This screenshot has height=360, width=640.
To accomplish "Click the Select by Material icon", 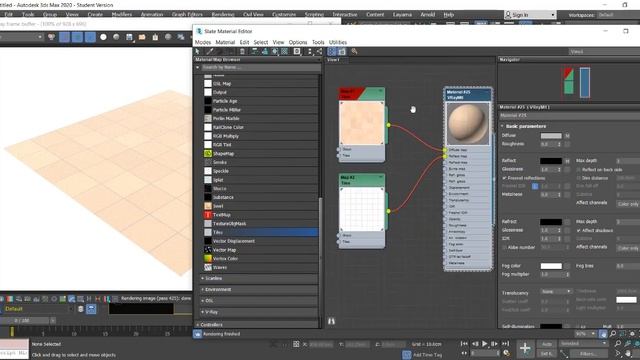I will click(x=354, y=51).
